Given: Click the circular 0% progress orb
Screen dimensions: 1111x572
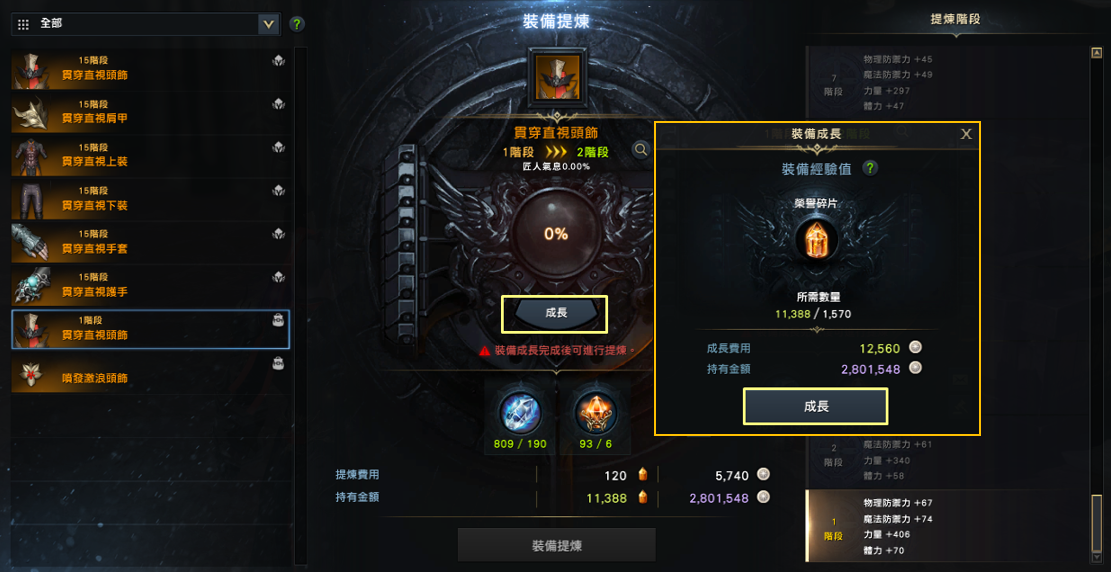Looking at the screenshot, I should pos(556,234).
